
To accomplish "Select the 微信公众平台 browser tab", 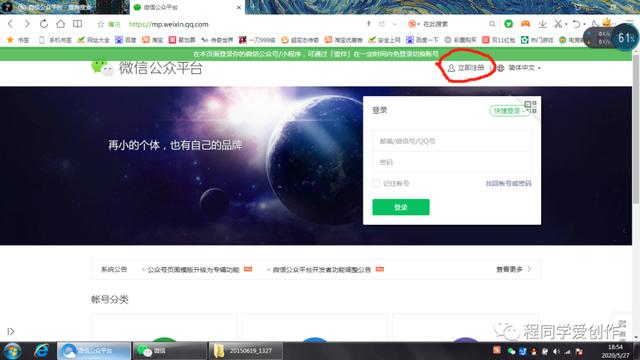I will [187, 7].
